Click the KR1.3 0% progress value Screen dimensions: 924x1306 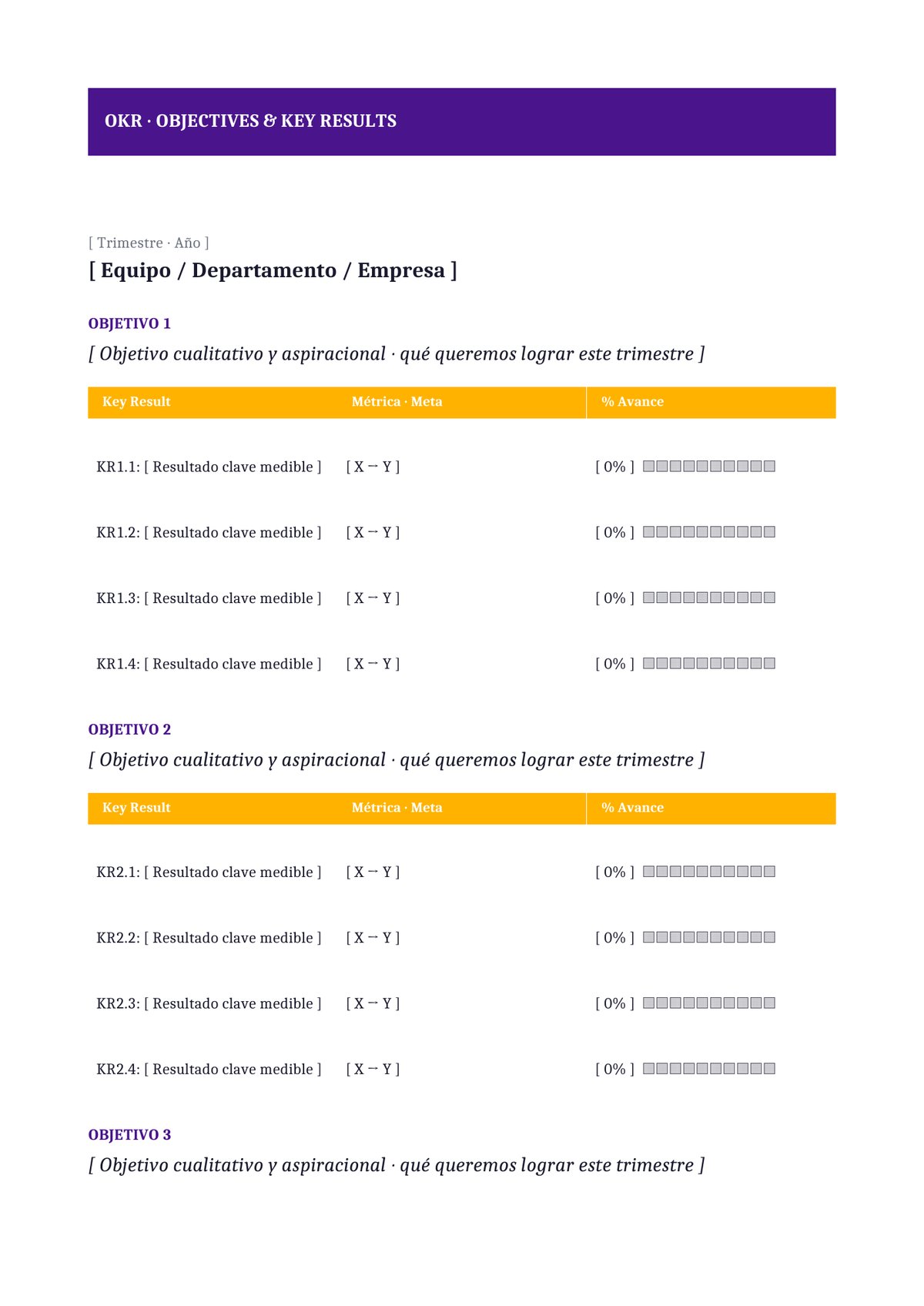(x=614, y=598)
